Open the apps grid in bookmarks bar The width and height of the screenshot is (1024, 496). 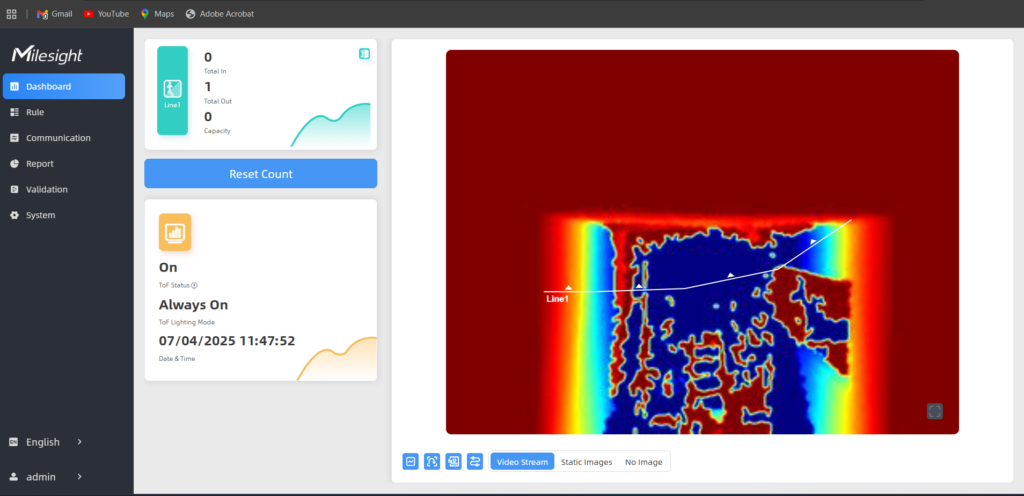11,14
